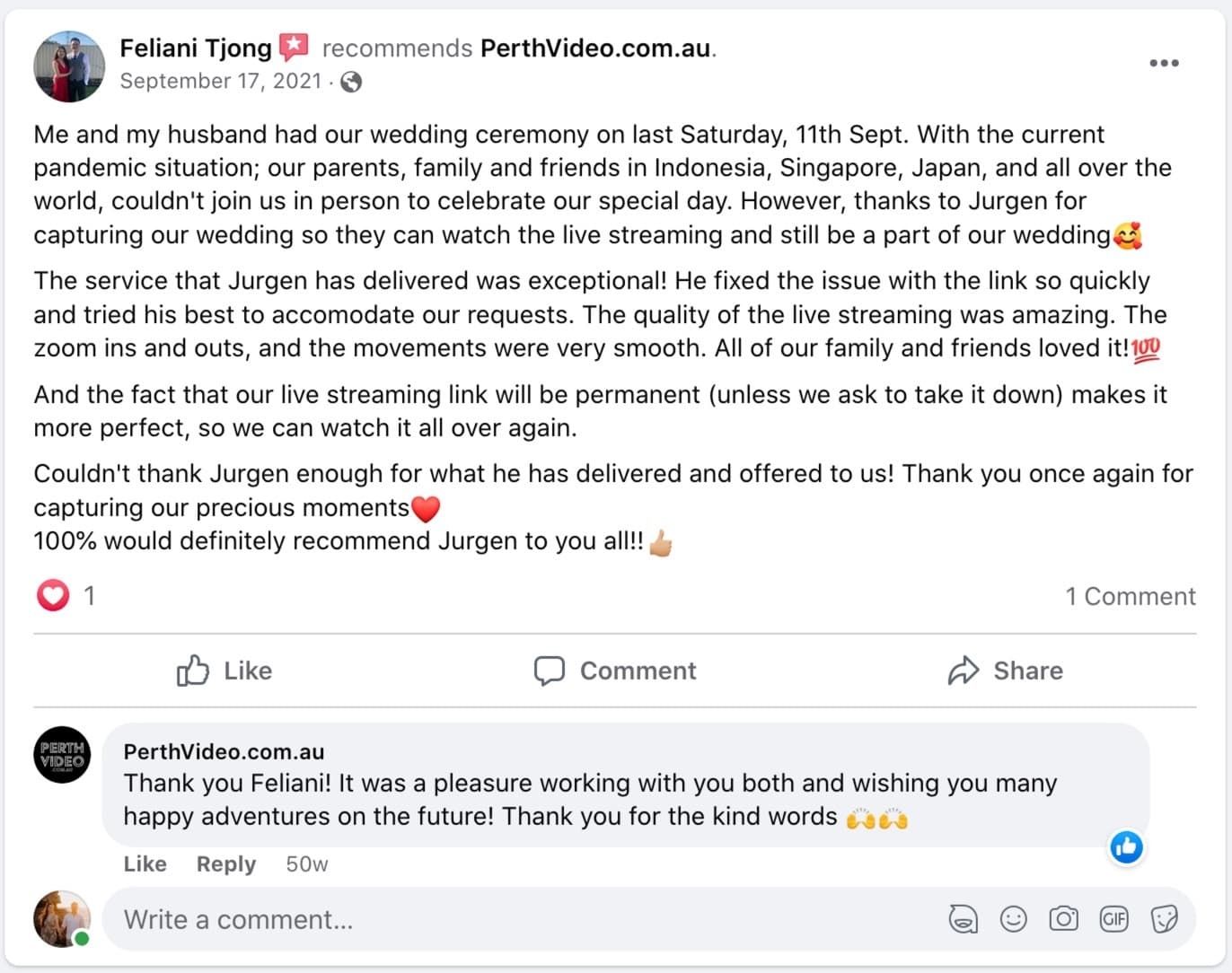Click in the "Write a comment..." field

(x=521, y=919)
